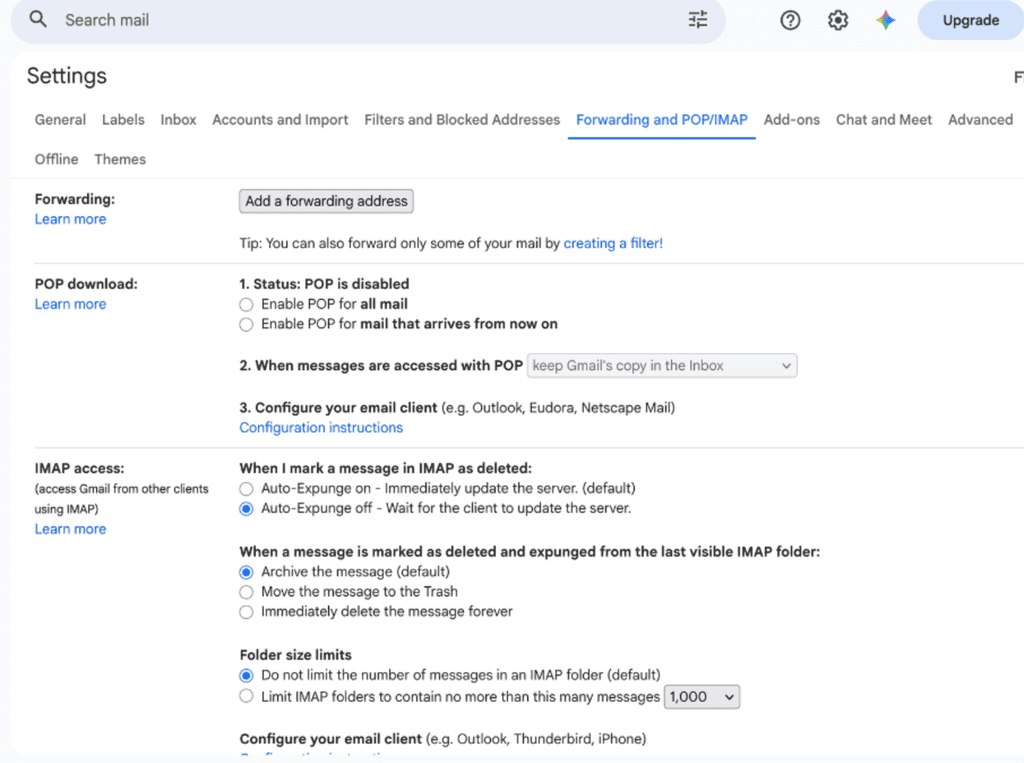Open the Chat and Meet tab
Image resolution: width=1024 pixels, height=763 pixels.
(884, 120)
